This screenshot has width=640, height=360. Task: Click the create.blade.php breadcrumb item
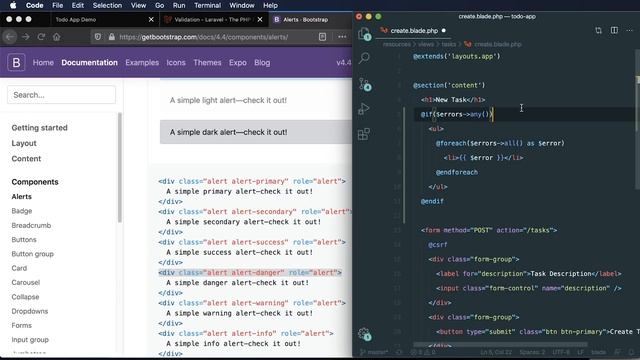tap(493, 44)
